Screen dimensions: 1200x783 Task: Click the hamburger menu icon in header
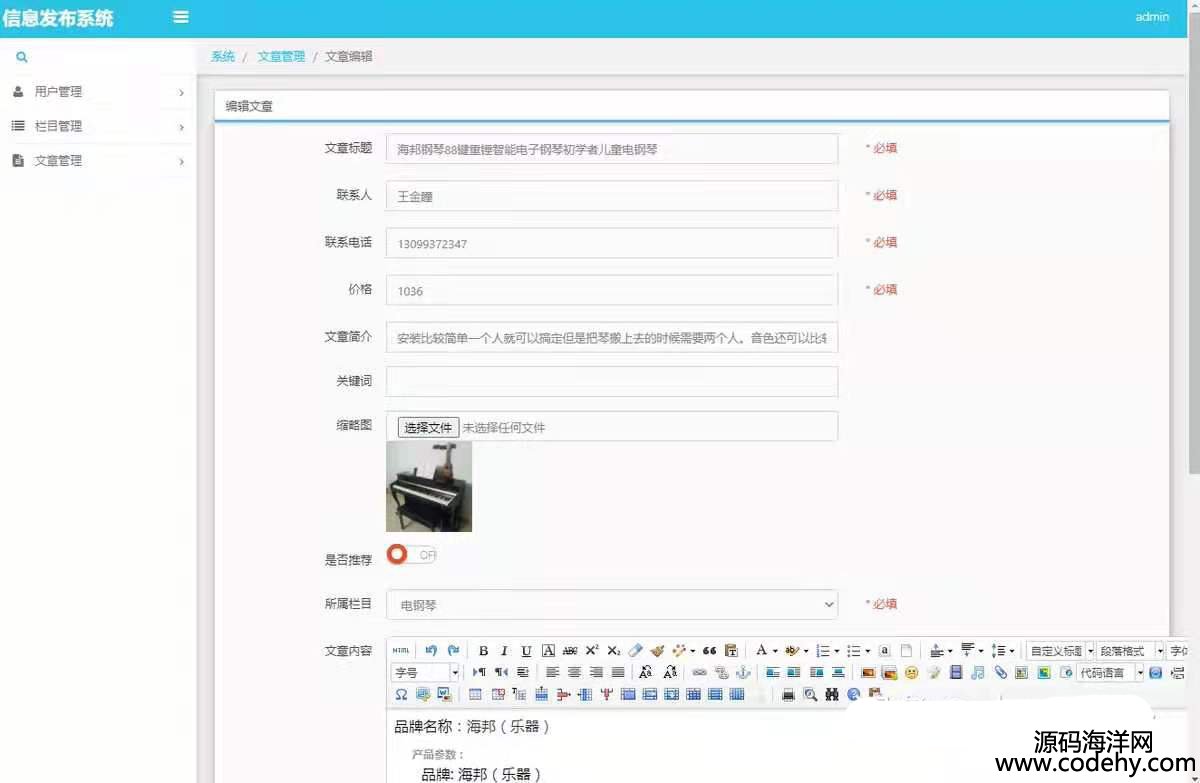click(x=181, y=17)
